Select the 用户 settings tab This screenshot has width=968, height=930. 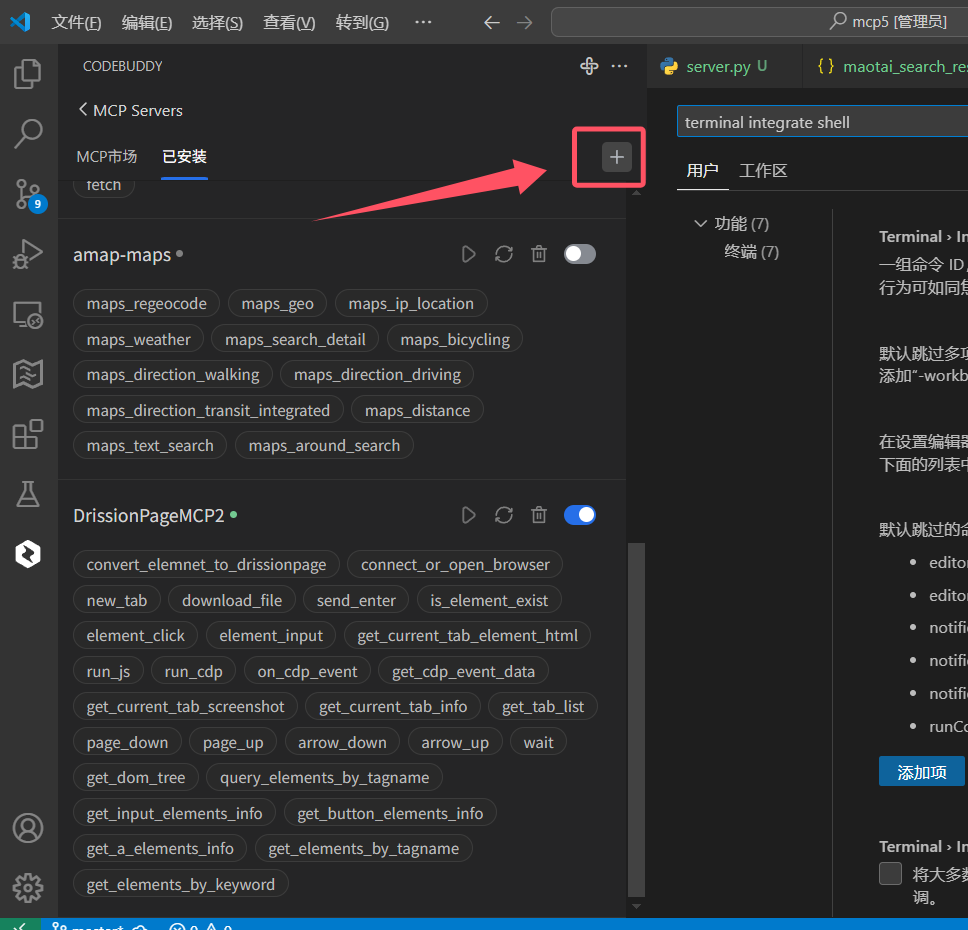tap(703, 170)
